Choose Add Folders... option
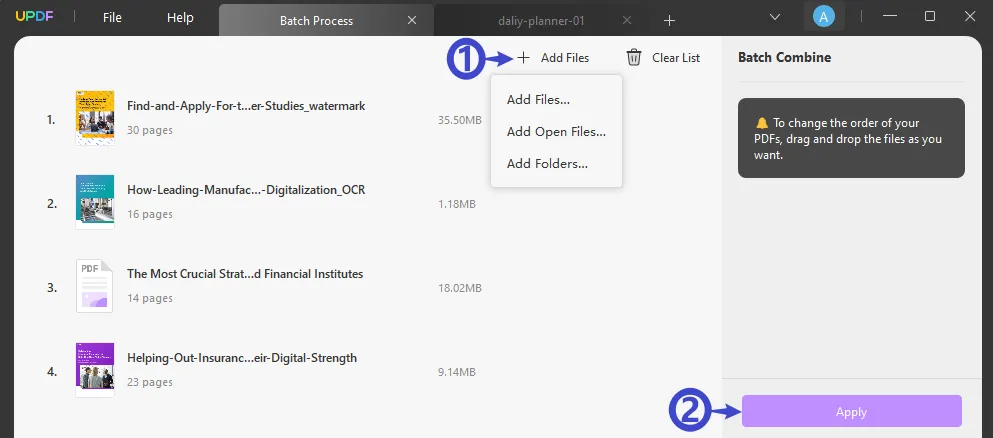This screenshot has height=438, width=993. [x=547, y=164]
